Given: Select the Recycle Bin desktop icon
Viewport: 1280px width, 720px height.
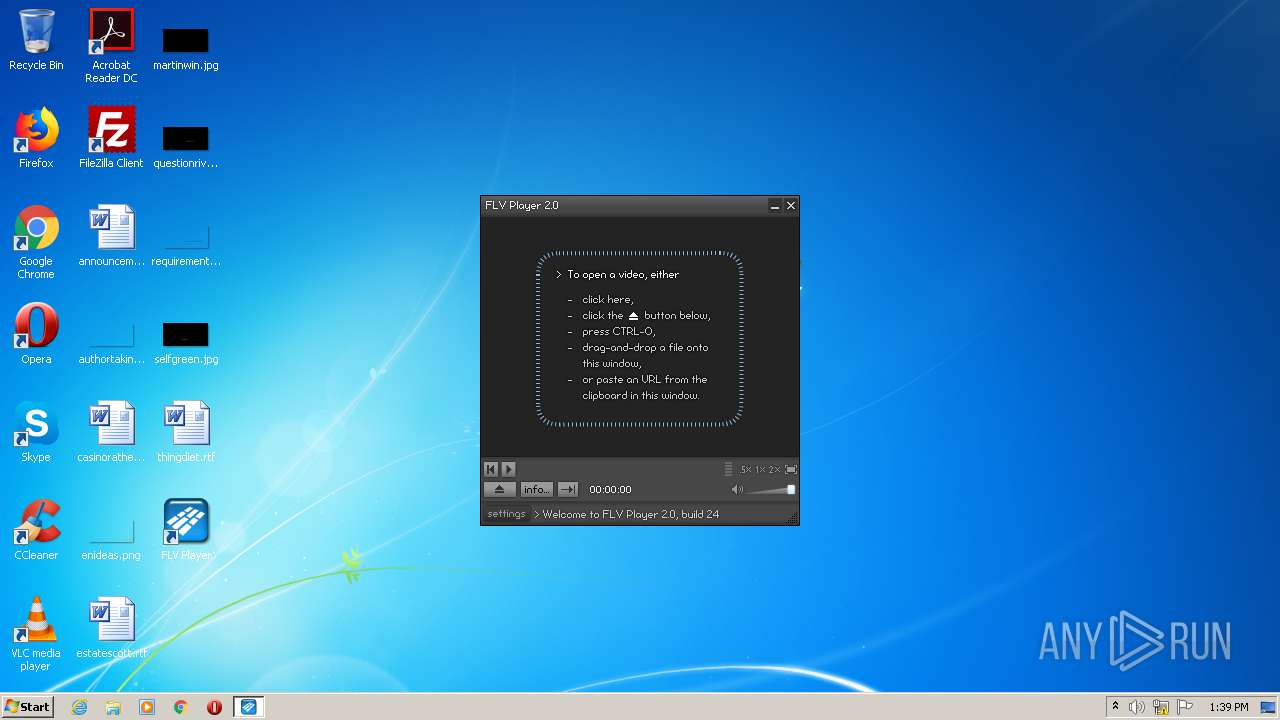Looking at the screenshot, I should [x=36, y=40].
